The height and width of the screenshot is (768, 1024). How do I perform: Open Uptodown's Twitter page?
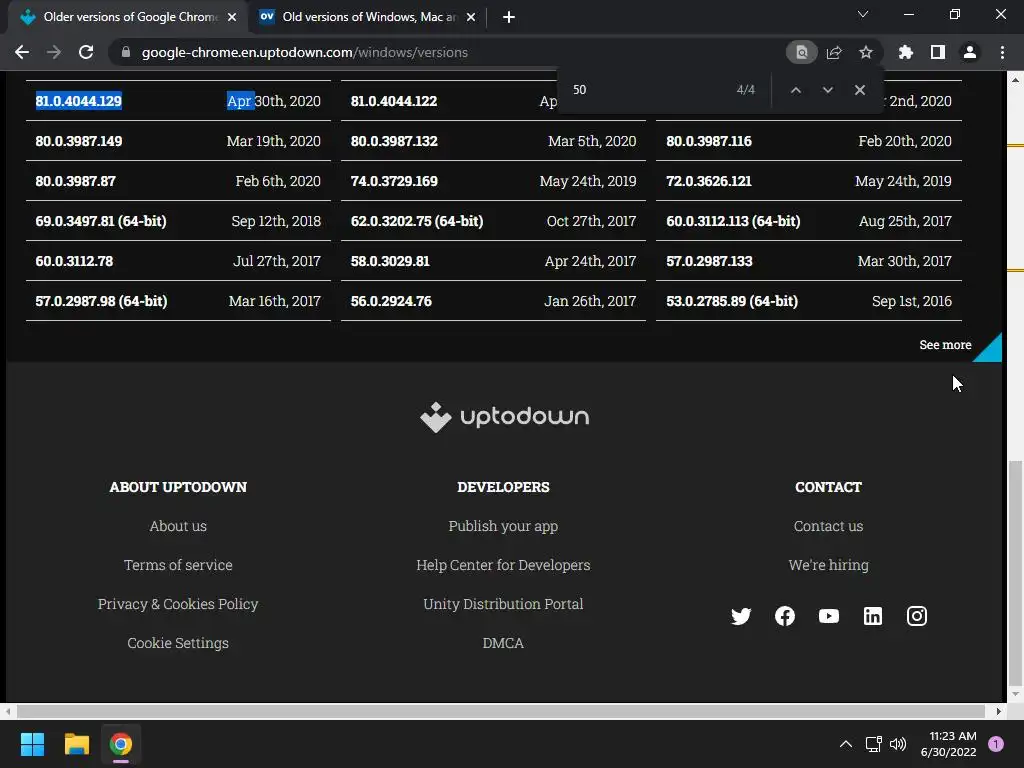point(741,616)
